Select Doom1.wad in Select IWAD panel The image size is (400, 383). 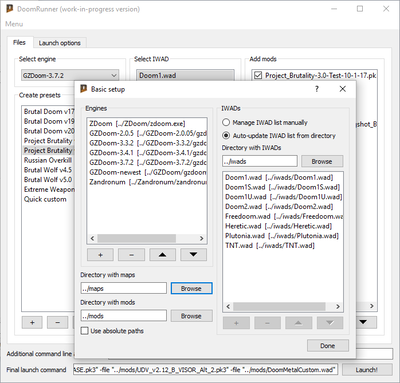(x=185, y=75)
